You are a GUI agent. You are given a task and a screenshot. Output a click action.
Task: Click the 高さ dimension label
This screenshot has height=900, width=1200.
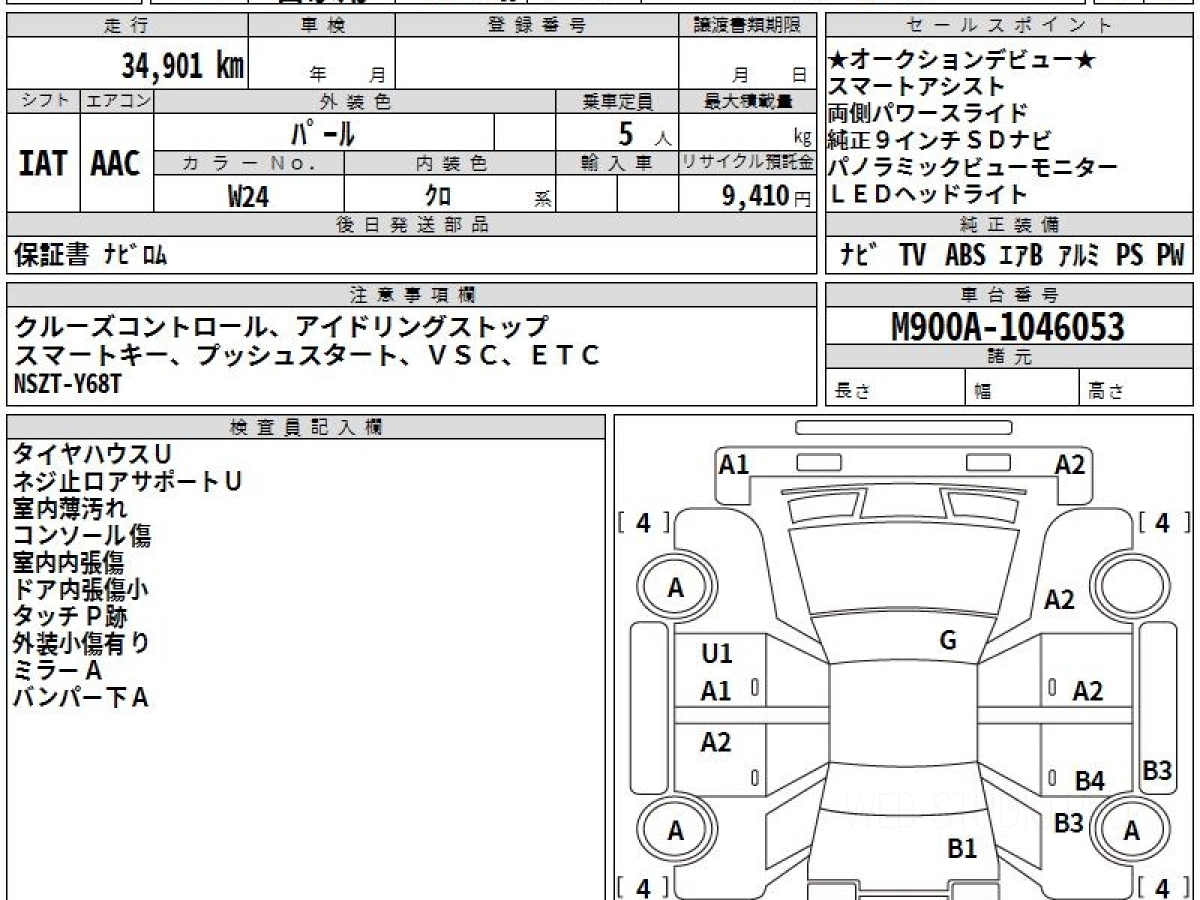coord(1107,391)
